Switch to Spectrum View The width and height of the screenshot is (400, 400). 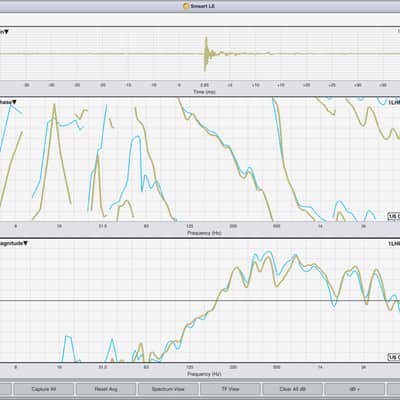[x=168, y=389]
